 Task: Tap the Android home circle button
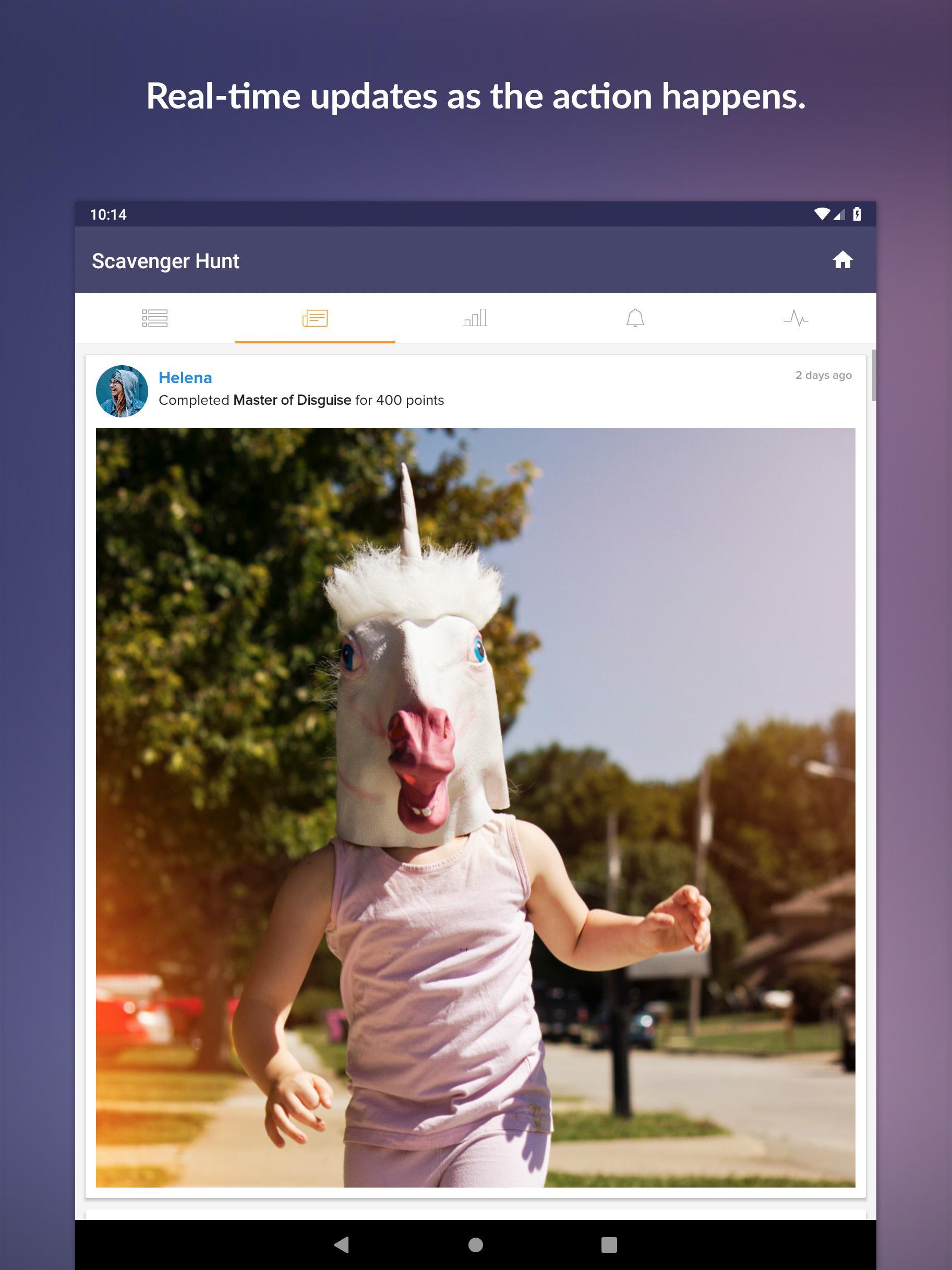point(476,1245)
